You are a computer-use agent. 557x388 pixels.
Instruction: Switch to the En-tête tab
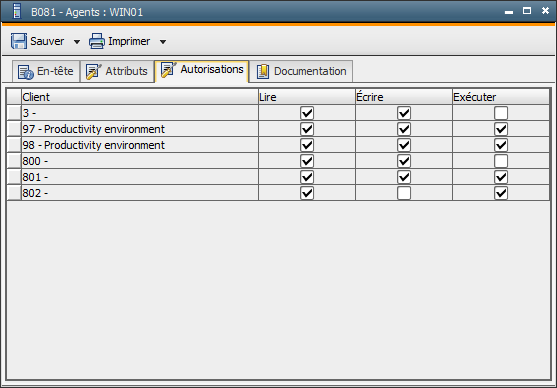[46, 71]
